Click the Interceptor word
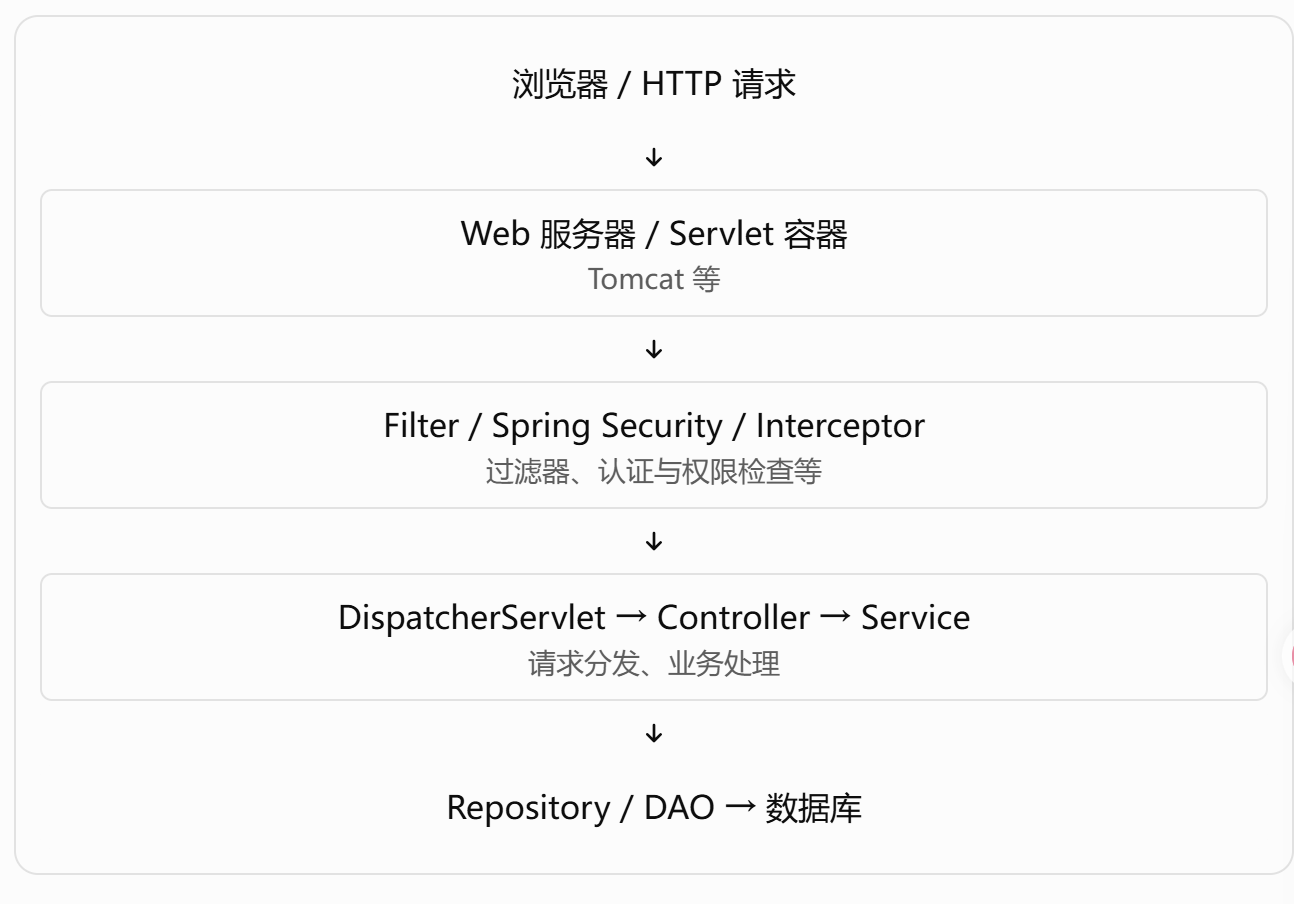Screen dimensions: 1294x904 [840, 426]
